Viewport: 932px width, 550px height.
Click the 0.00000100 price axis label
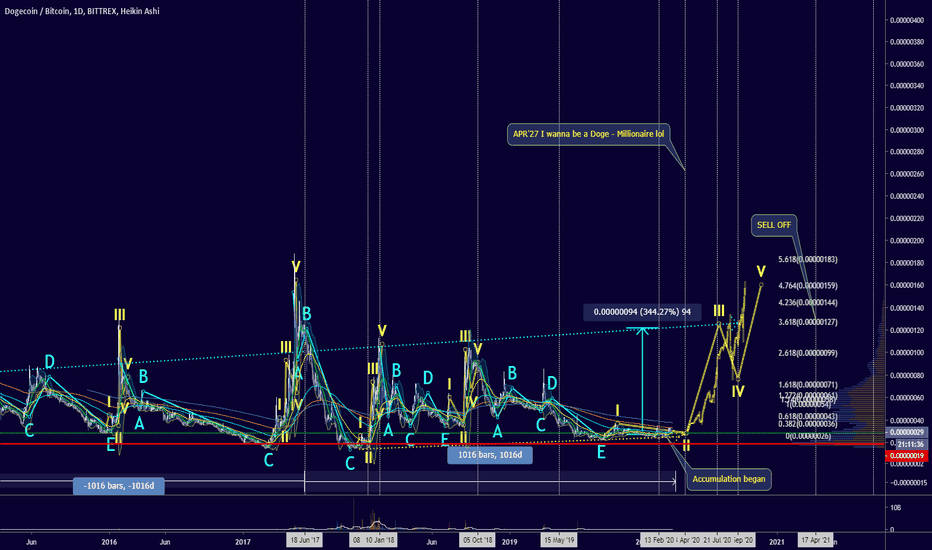click(906, 353)
